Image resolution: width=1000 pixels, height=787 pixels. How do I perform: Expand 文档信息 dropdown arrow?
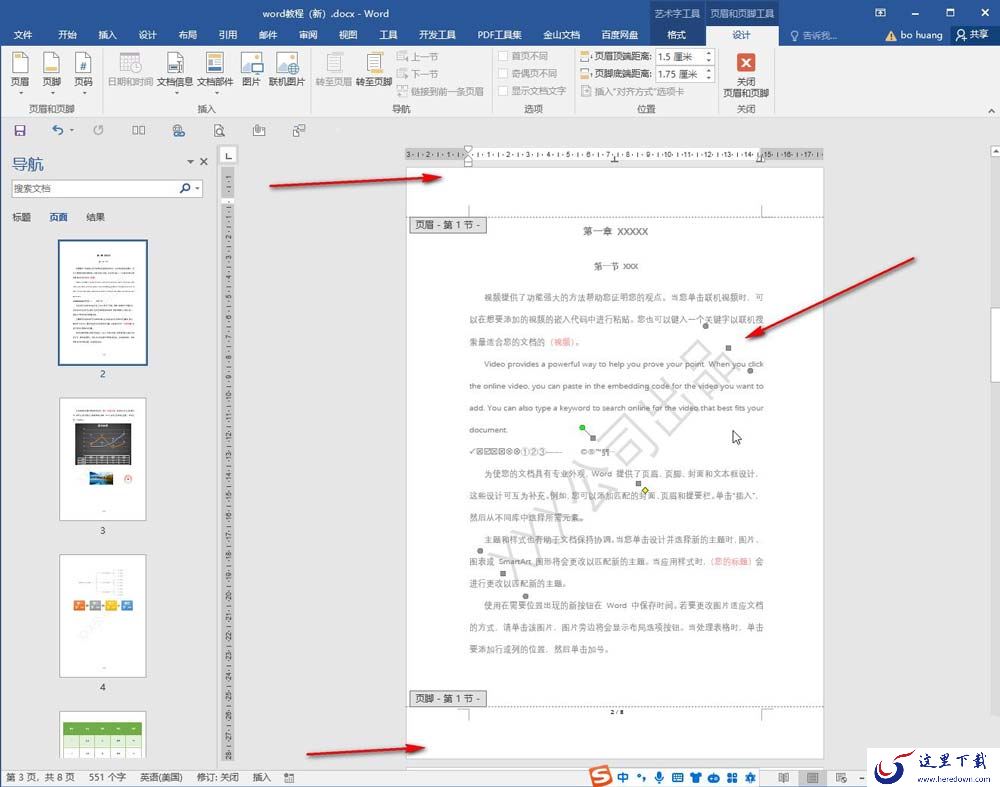[x=176, y=93]
